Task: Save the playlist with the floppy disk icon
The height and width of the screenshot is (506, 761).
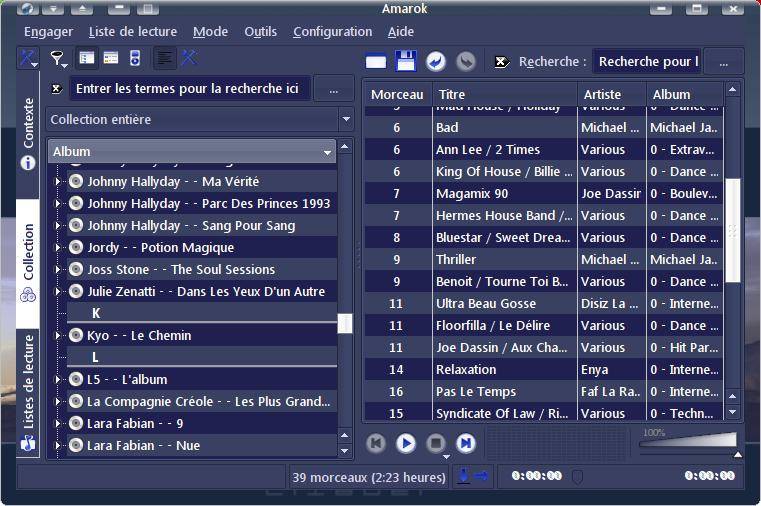Action: click(405, 61)
